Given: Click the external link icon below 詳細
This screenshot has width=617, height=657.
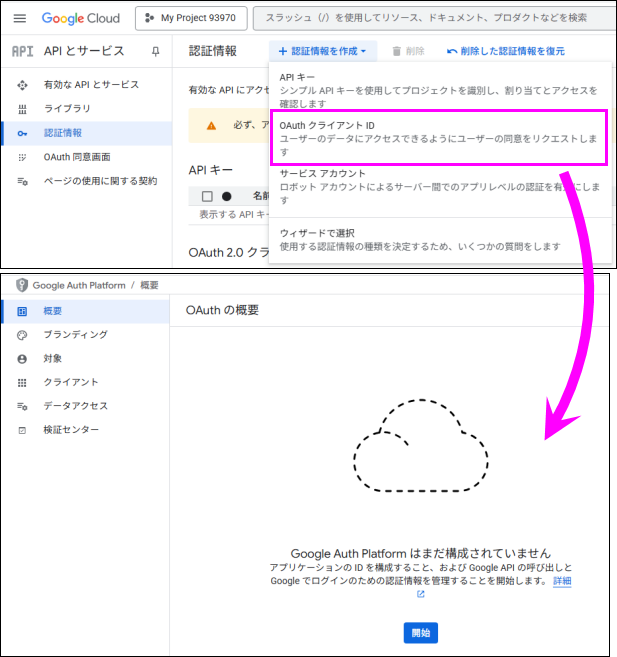Looking at the screenshot, I should (421, 594).
